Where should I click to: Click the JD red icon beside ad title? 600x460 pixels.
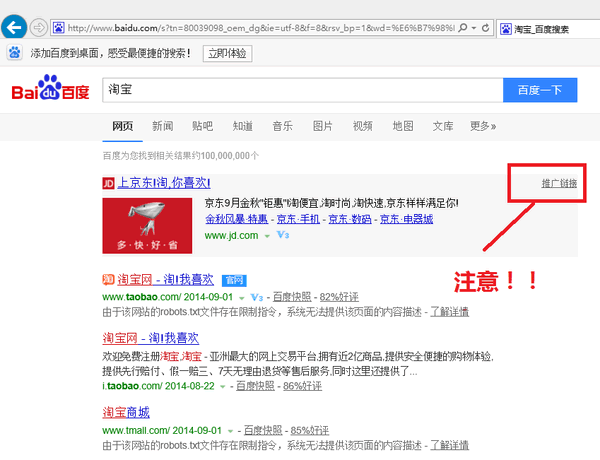coord(108,183)
